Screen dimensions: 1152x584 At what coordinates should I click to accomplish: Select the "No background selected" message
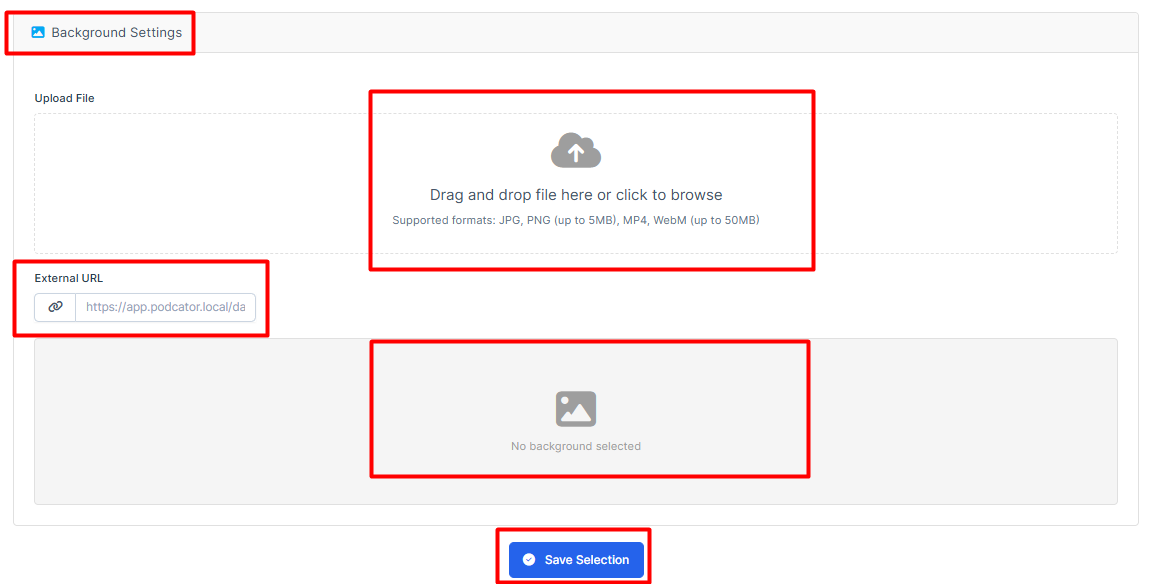coord(575,446)
